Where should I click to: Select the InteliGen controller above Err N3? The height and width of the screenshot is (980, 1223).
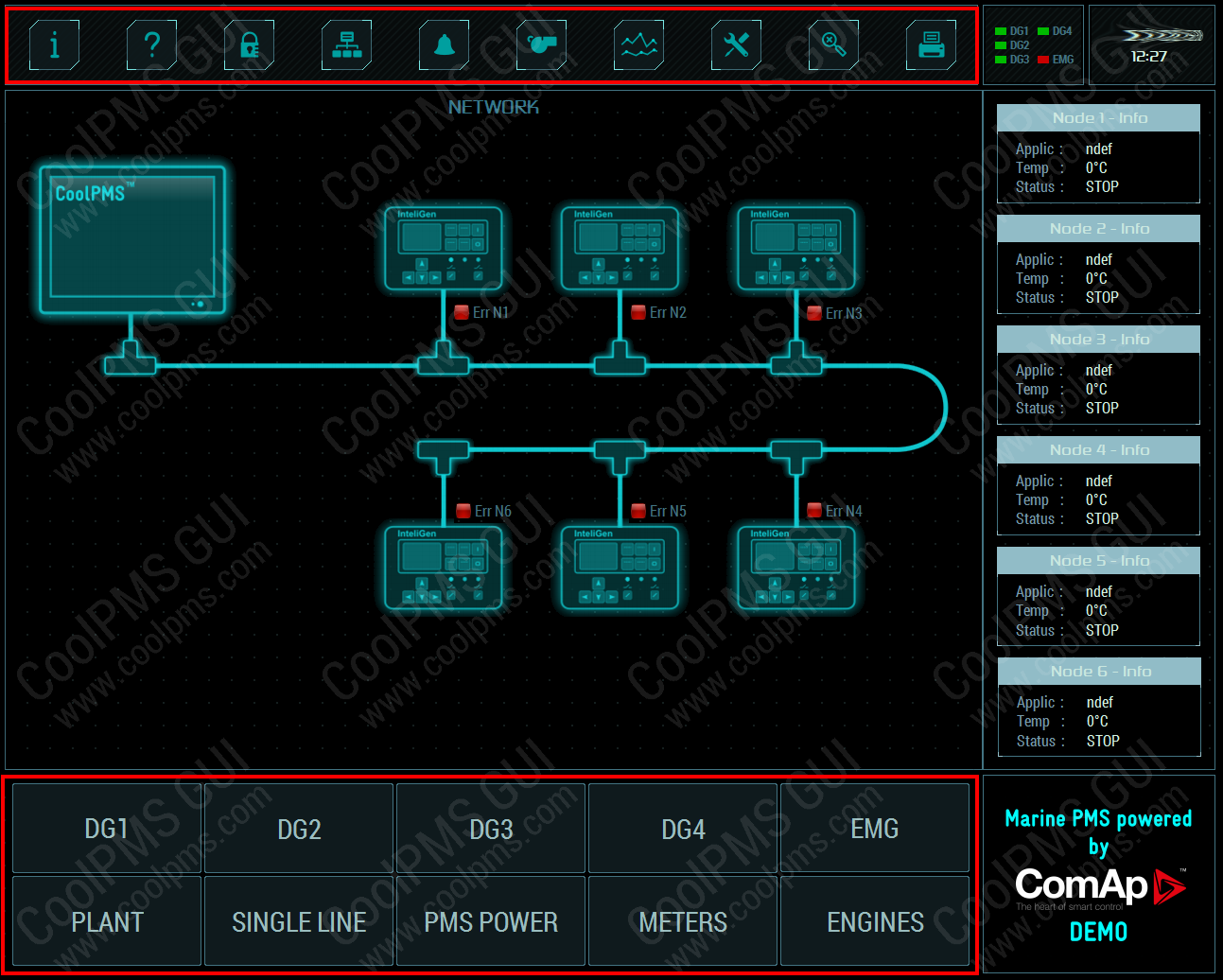click(x=796, y=248)
